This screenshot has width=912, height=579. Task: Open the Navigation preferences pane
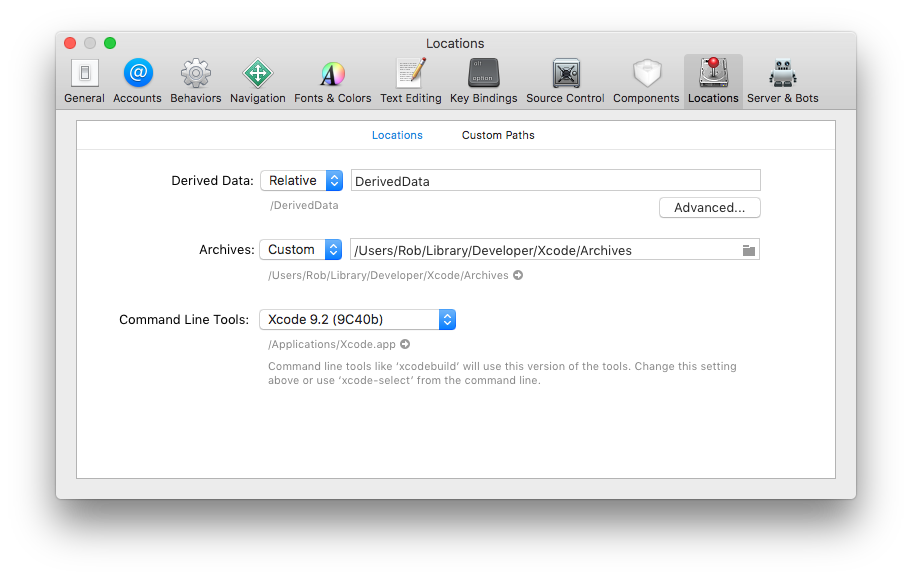(x=258, y=81)
